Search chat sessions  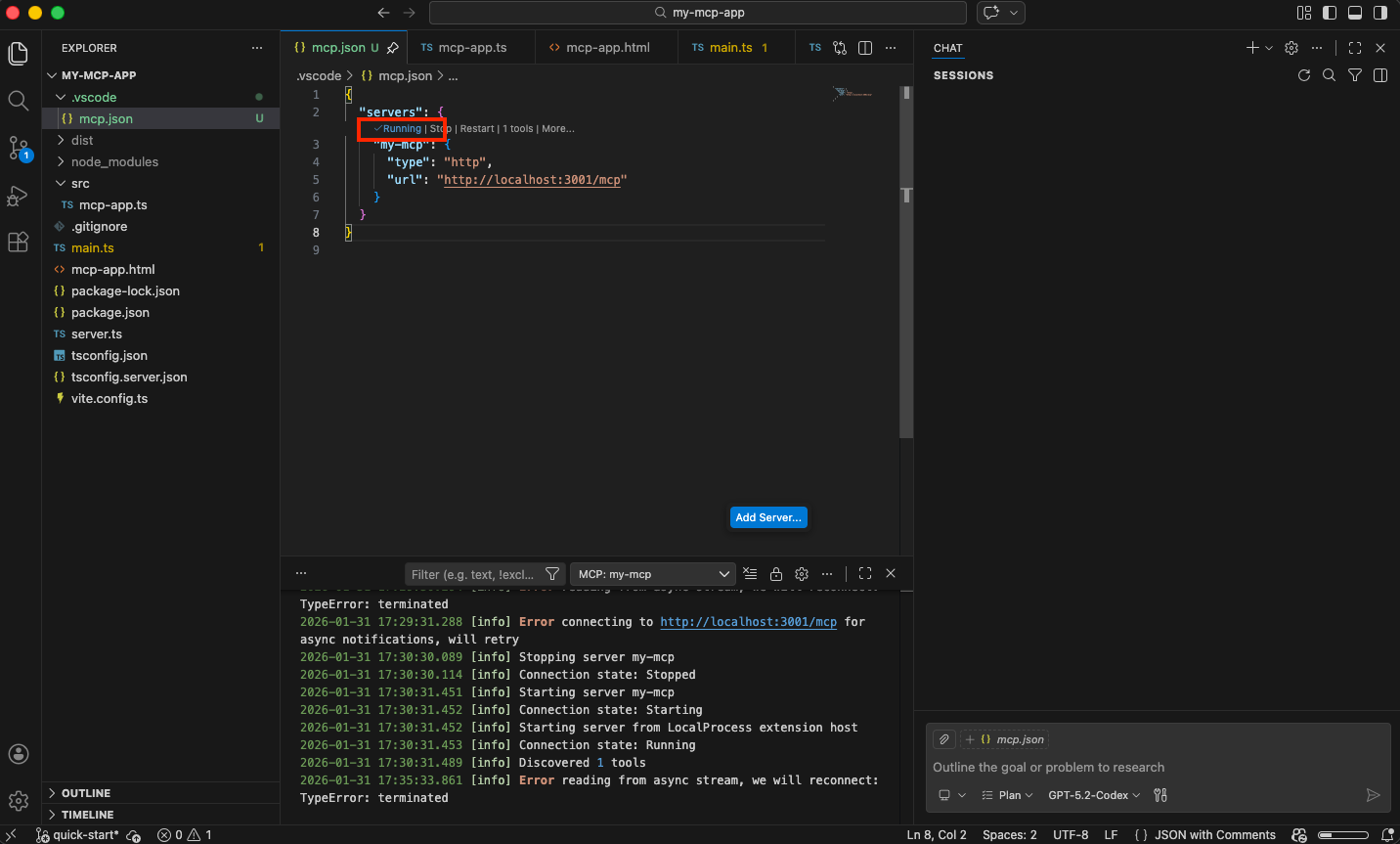click(1330, 75)
